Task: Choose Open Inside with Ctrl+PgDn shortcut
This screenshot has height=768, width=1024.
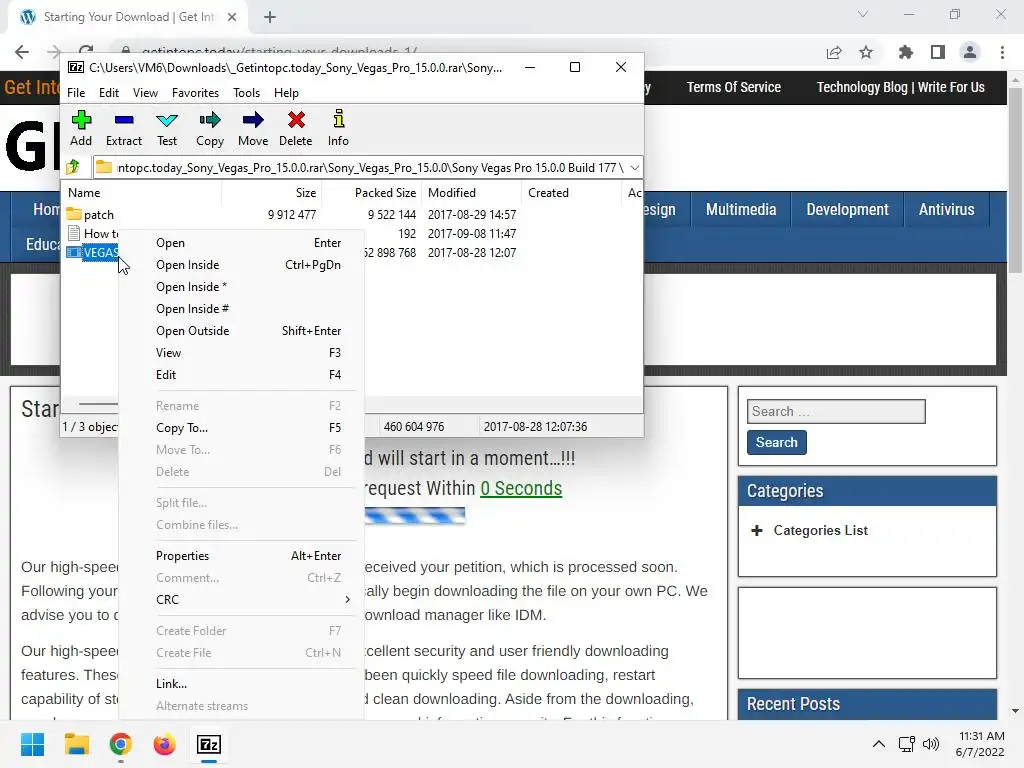Action: click(x=241, y=264)
